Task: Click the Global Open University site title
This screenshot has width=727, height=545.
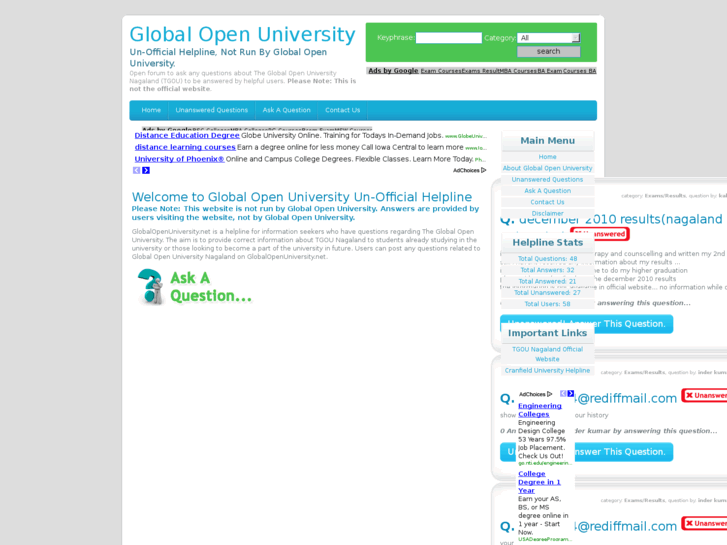Action: pos(242,34)
